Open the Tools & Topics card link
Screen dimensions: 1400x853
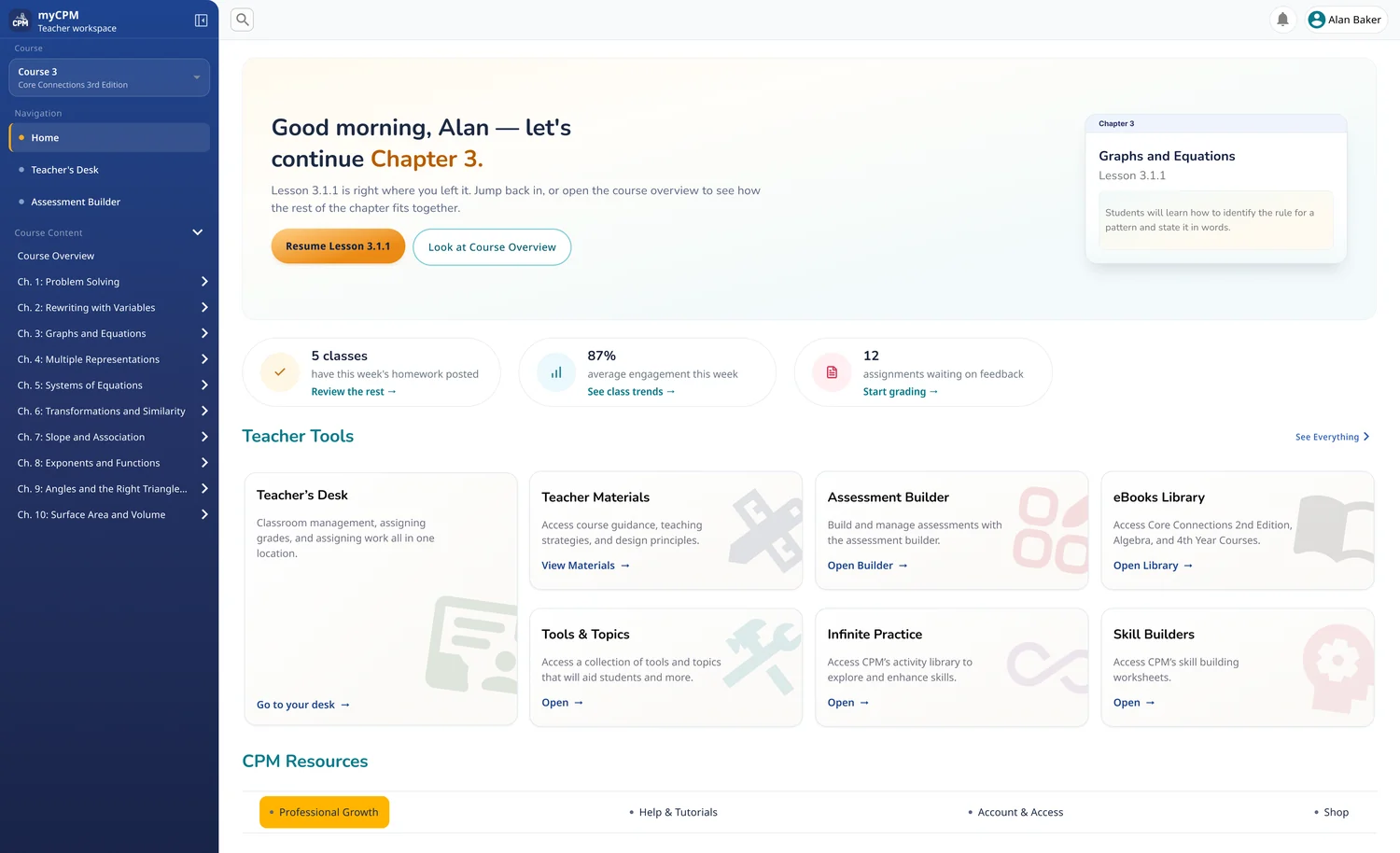click(x=563, y=703)
